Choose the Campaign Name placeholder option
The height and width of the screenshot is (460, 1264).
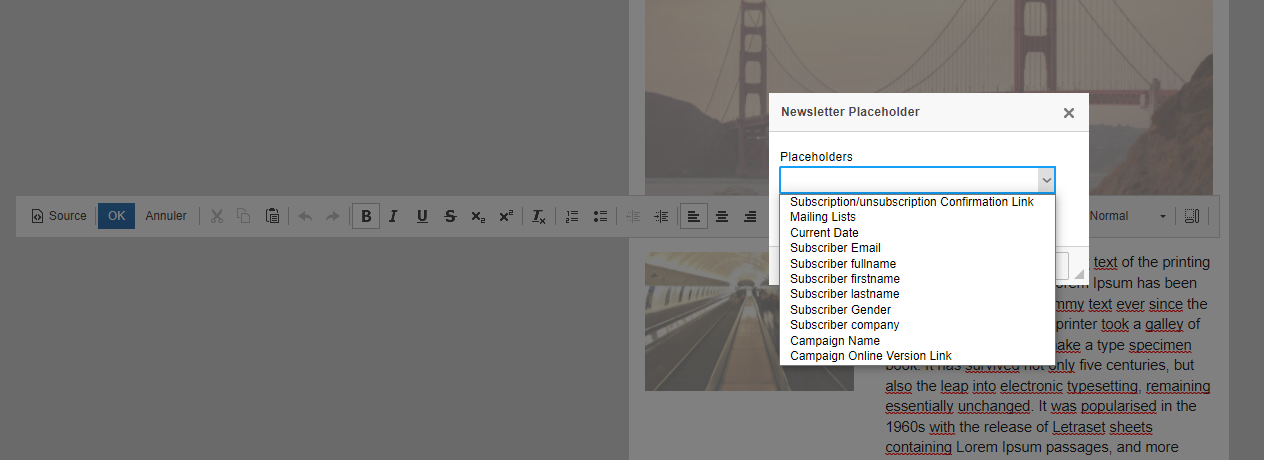(835, 341)
